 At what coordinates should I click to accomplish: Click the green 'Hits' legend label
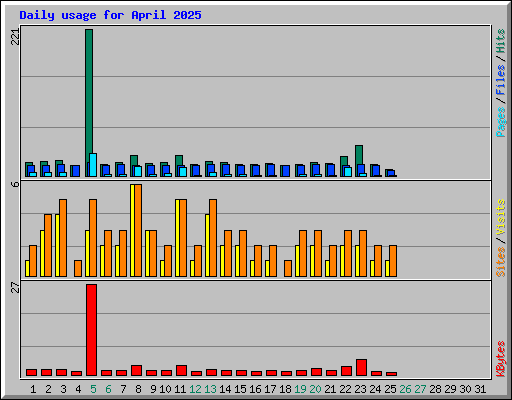click(x=501, y=41)
